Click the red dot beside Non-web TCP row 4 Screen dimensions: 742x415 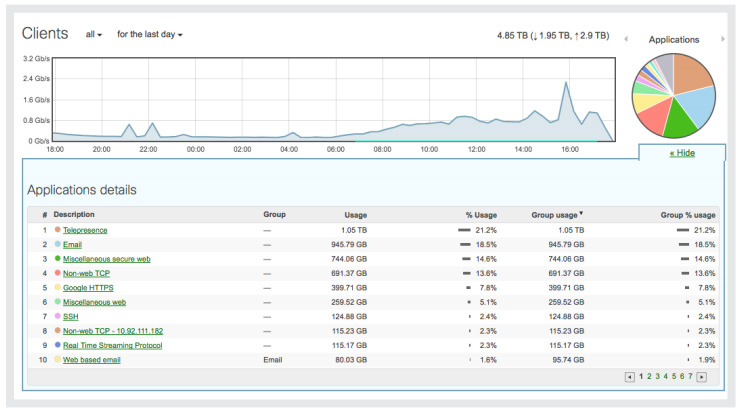pyautogui.click(x=57, y=273)
